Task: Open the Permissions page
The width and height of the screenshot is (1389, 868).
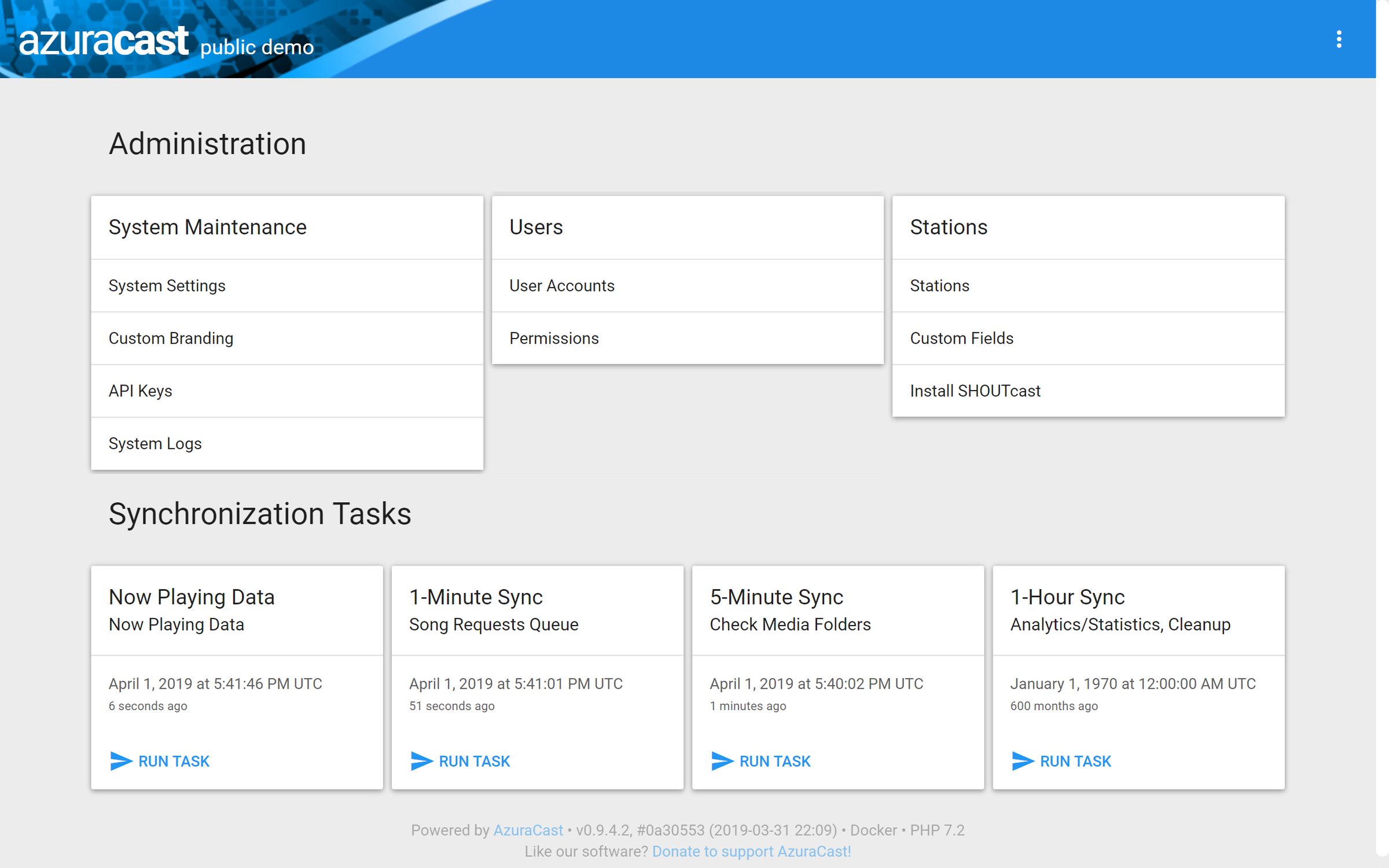Action: [x=554, y=338]
